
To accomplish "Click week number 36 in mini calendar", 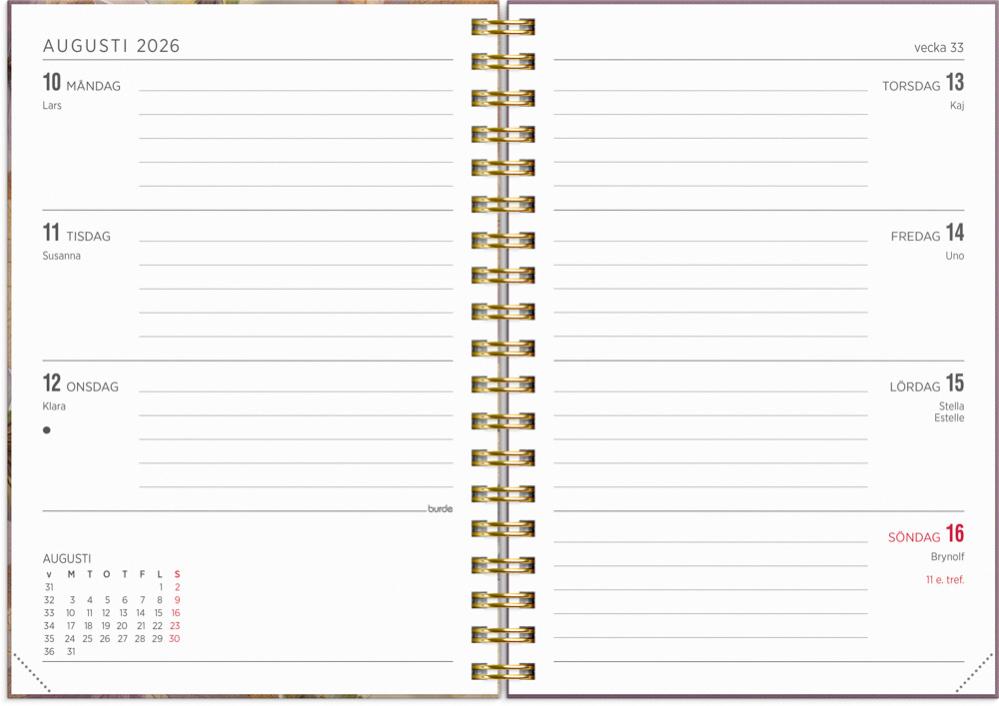I will pyautogui.click(x=49, y=652).
